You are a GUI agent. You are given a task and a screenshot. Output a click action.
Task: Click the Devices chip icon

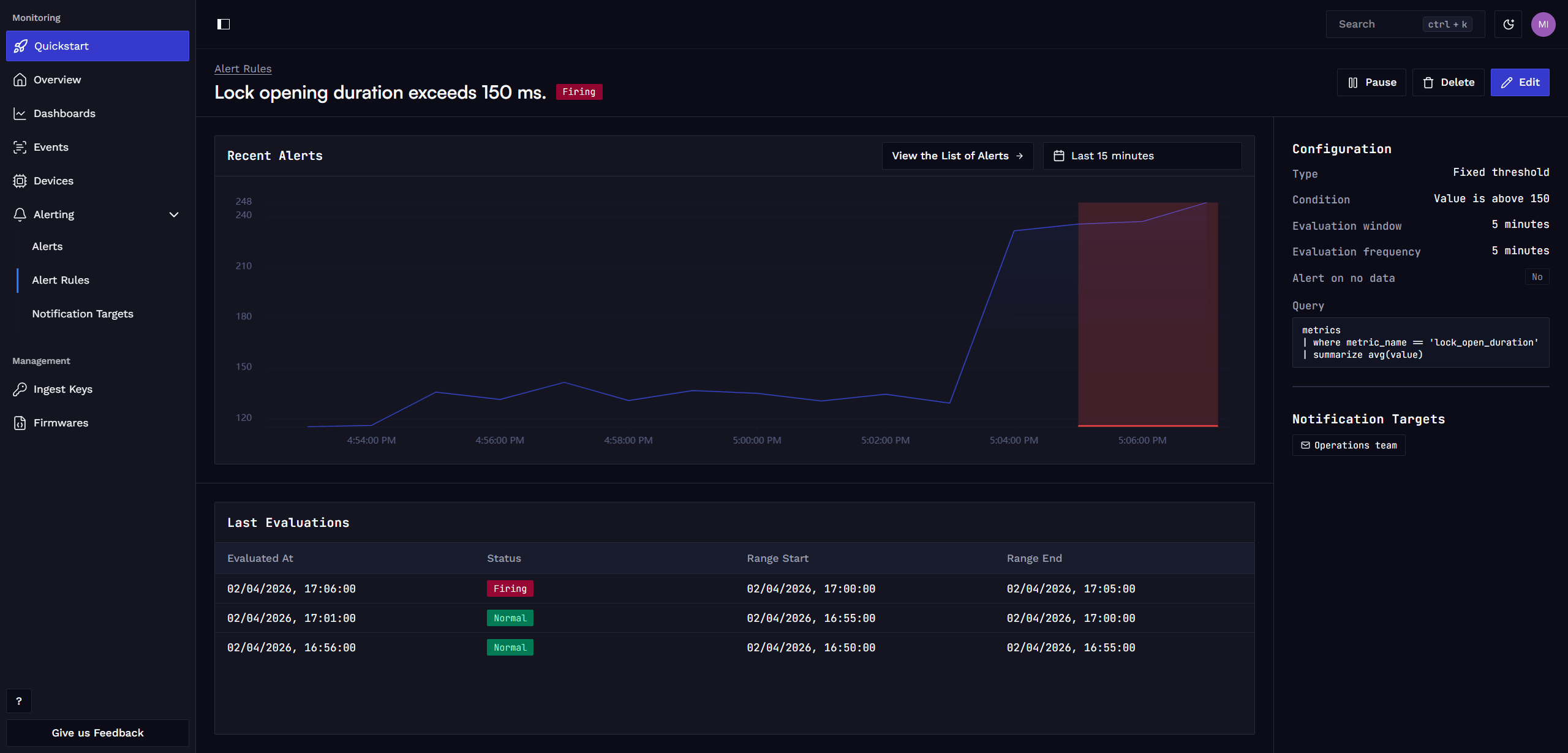tap(20, 181)
